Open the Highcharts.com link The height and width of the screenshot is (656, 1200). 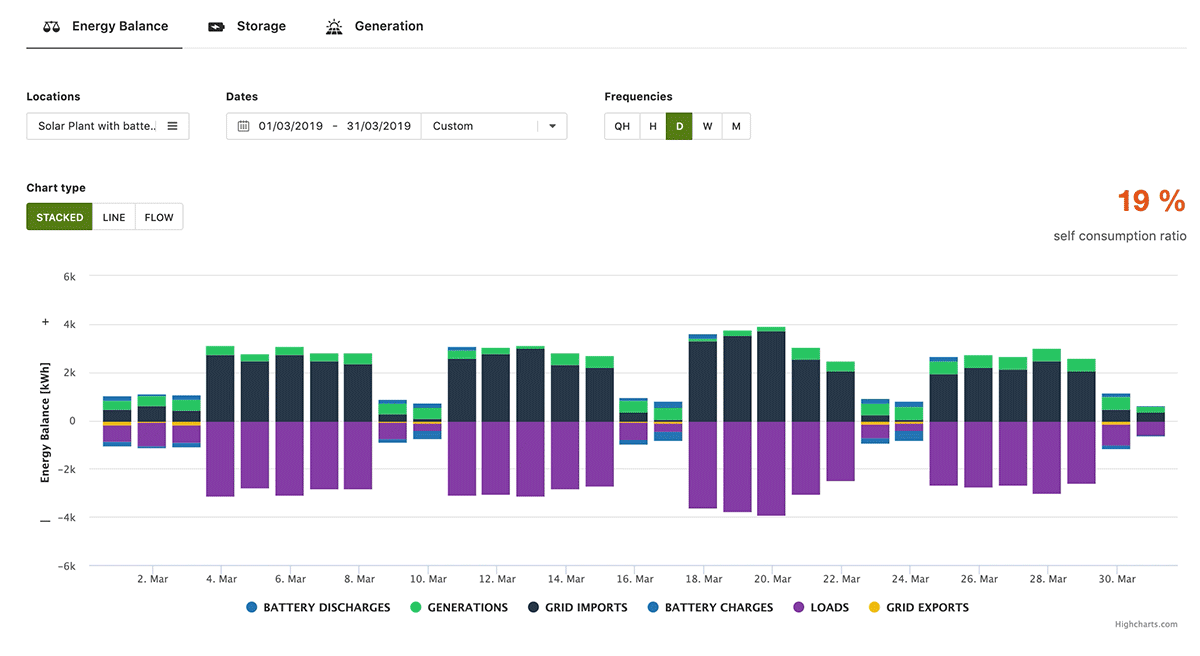(1146, 623)
